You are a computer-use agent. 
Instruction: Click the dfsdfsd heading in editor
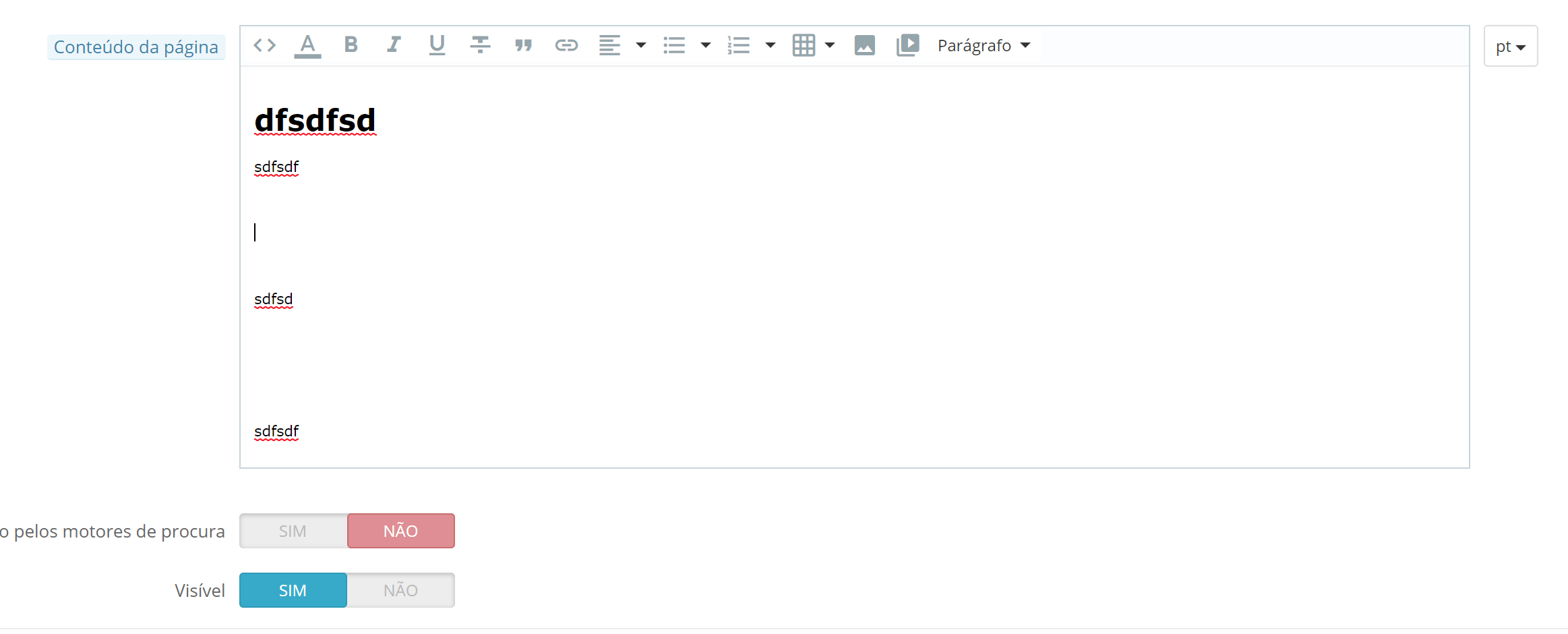[x=315, y=120]
